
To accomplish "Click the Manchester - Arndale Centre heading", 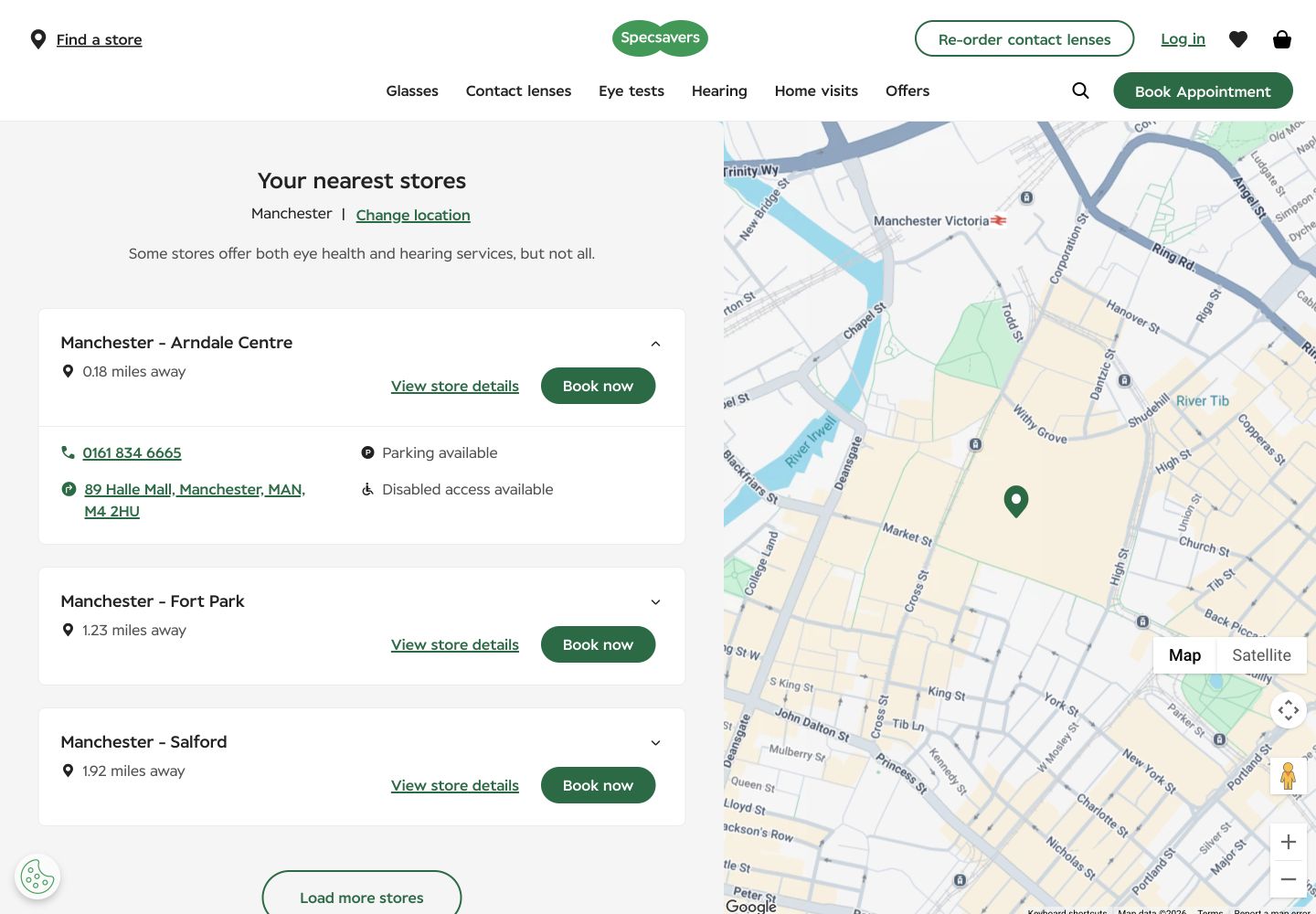I will (176, 343).
